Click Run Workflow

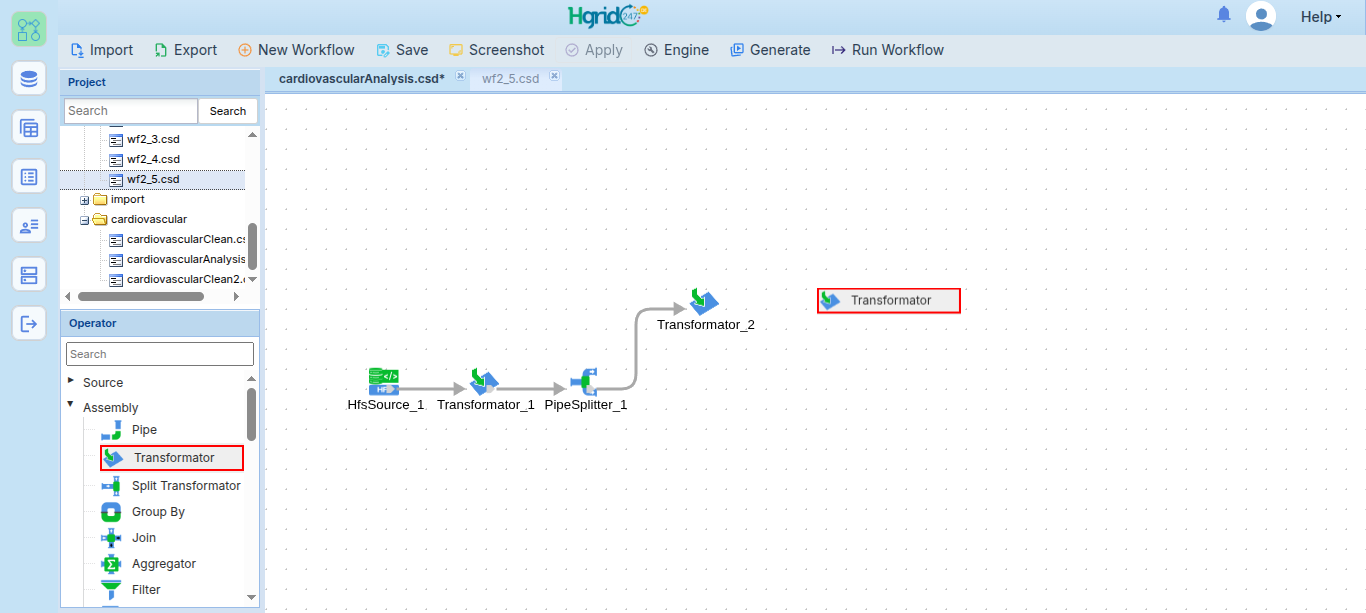click(888, 50)
